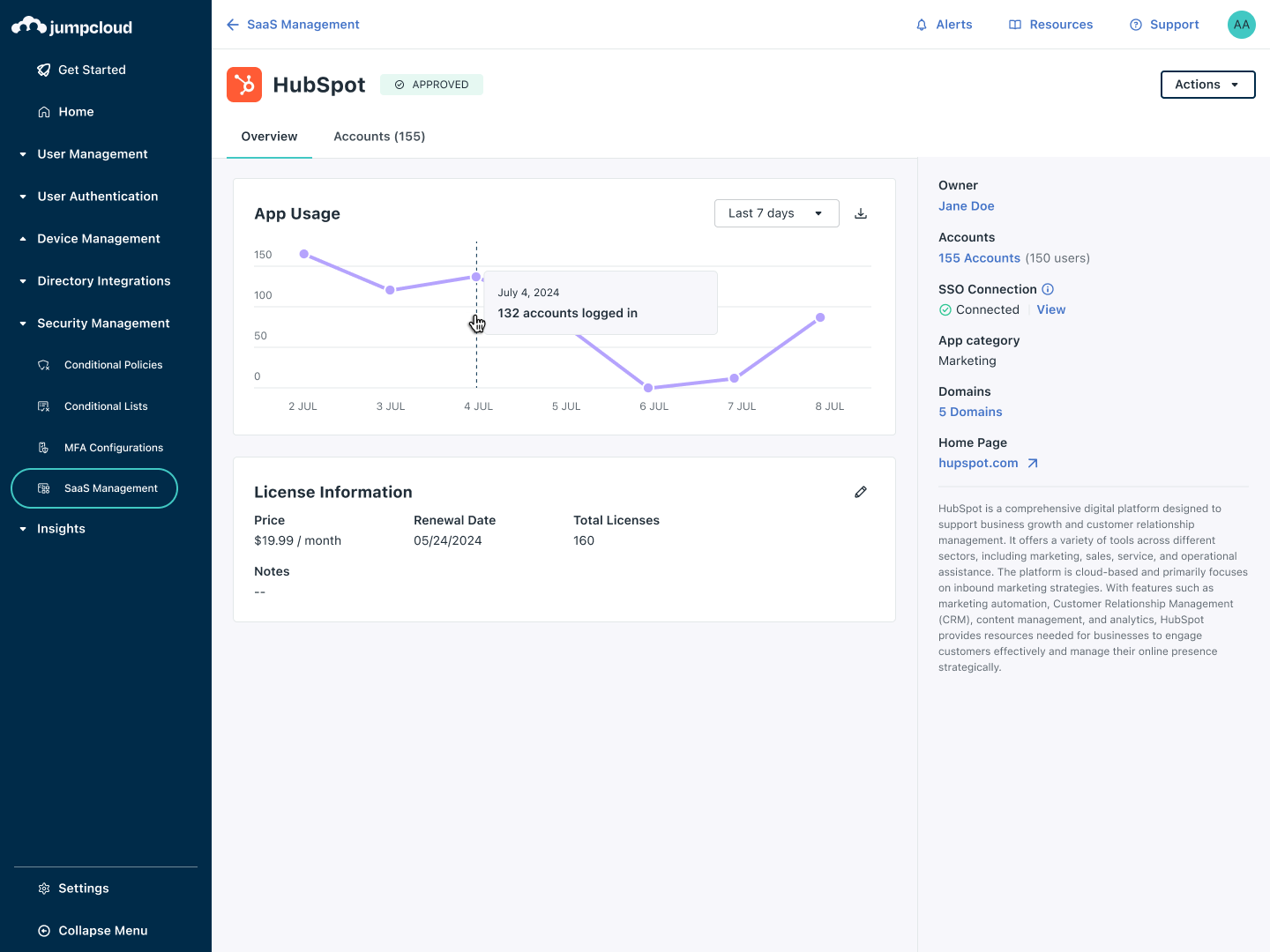Screen dimensions: 1270x952
Task: Select SaaS Management menu item
Action: click(94, 488)
